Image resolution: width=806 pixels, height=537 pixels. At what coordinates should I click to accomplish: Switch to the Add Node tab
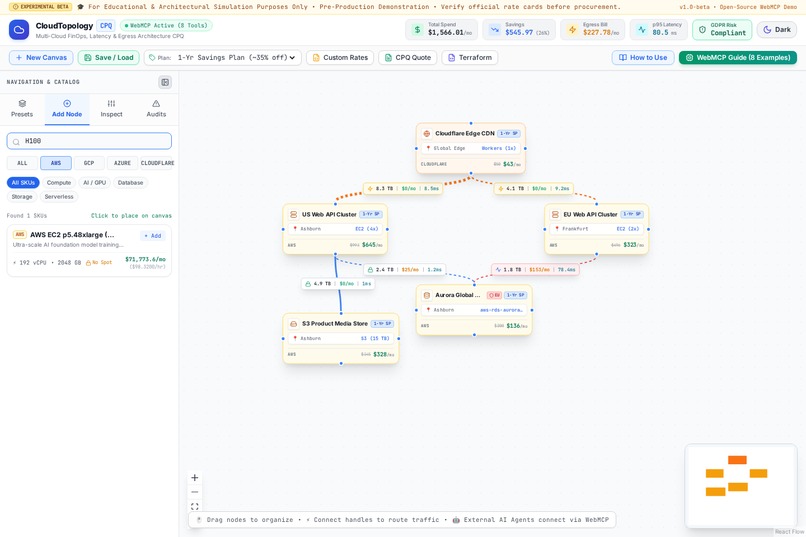[67, 109]
